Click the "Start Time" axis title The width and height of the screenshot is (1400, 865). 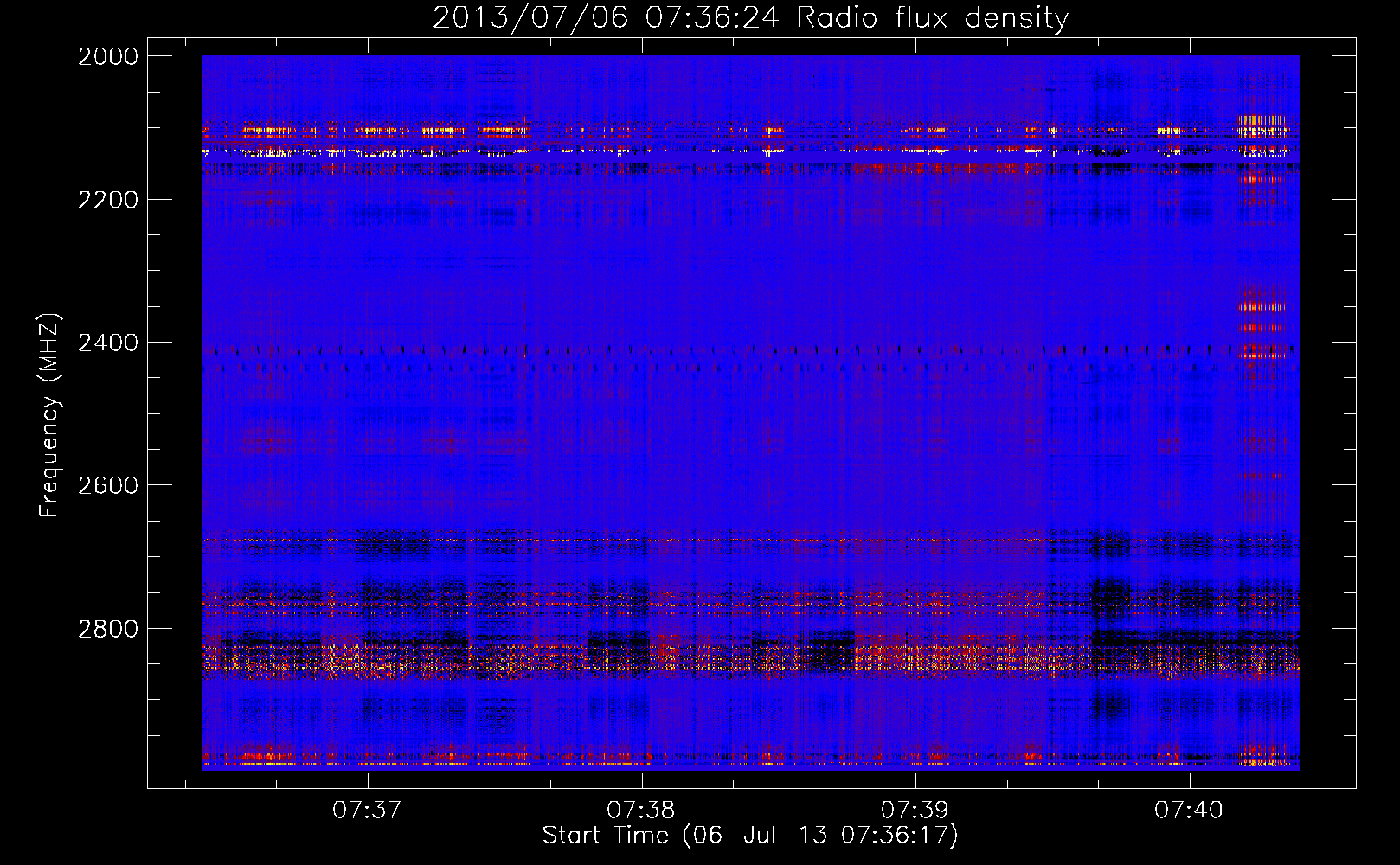606,836
